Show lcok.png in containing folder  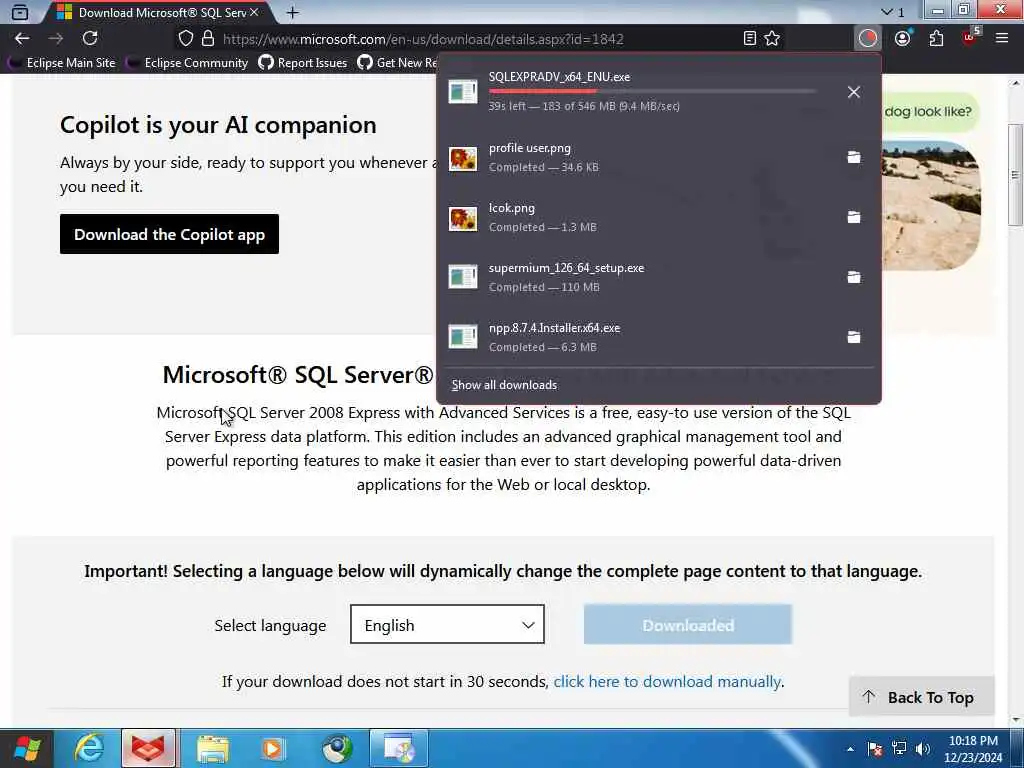point(854,217)
